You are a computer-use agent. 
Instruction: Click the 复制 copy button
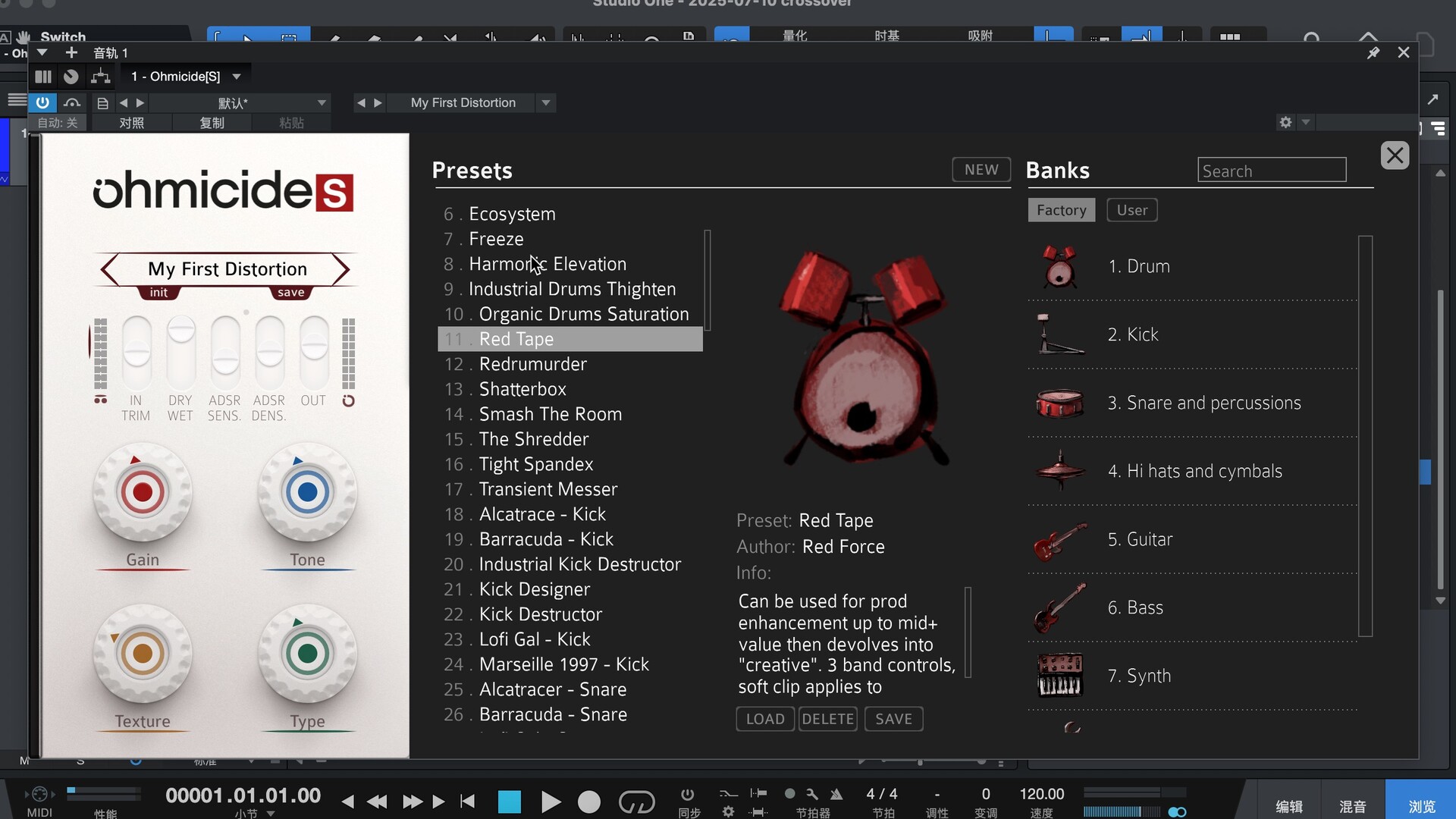[212, 123]
